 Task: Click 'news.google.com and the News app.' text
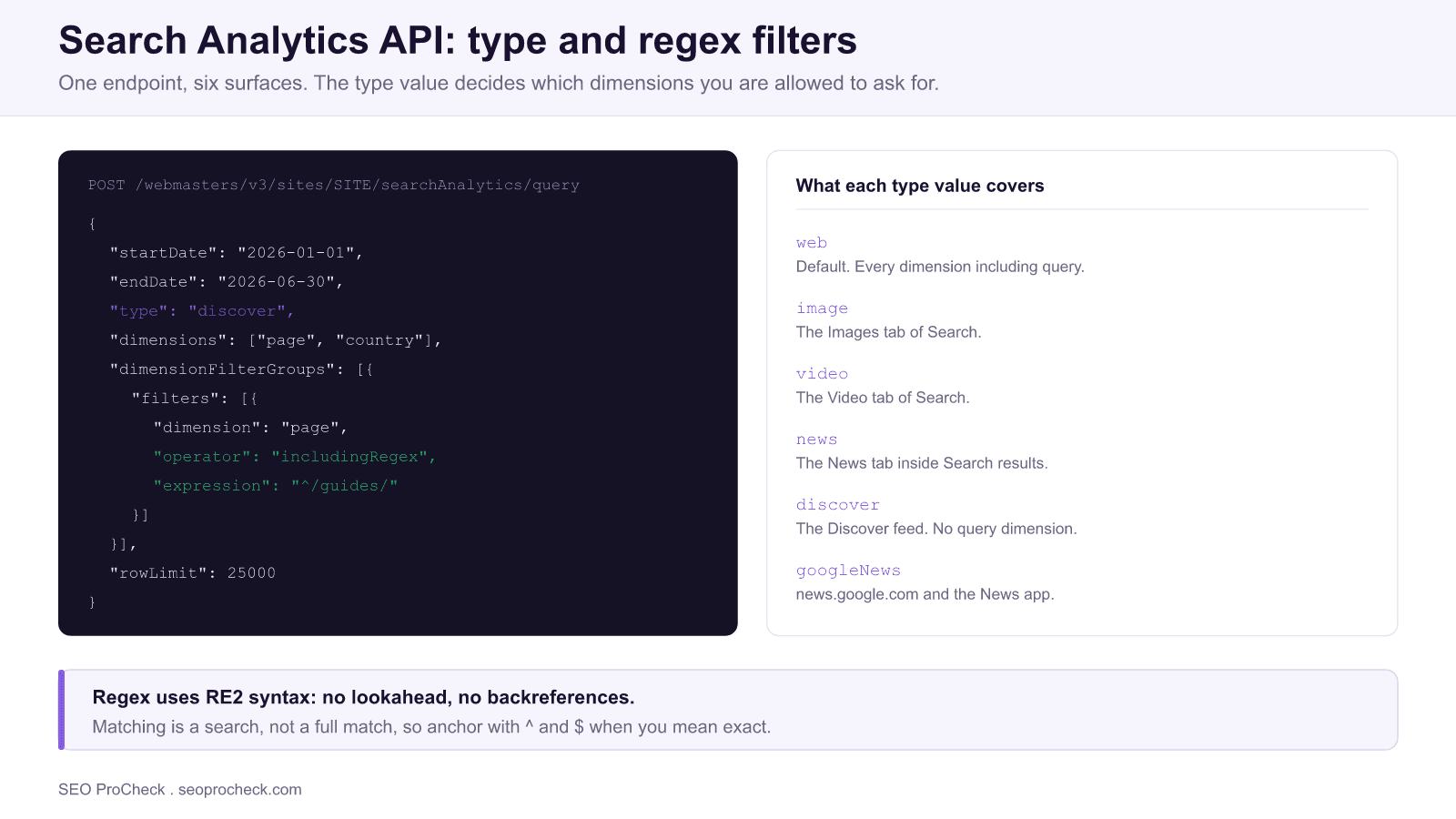click(x=925, y=594)
